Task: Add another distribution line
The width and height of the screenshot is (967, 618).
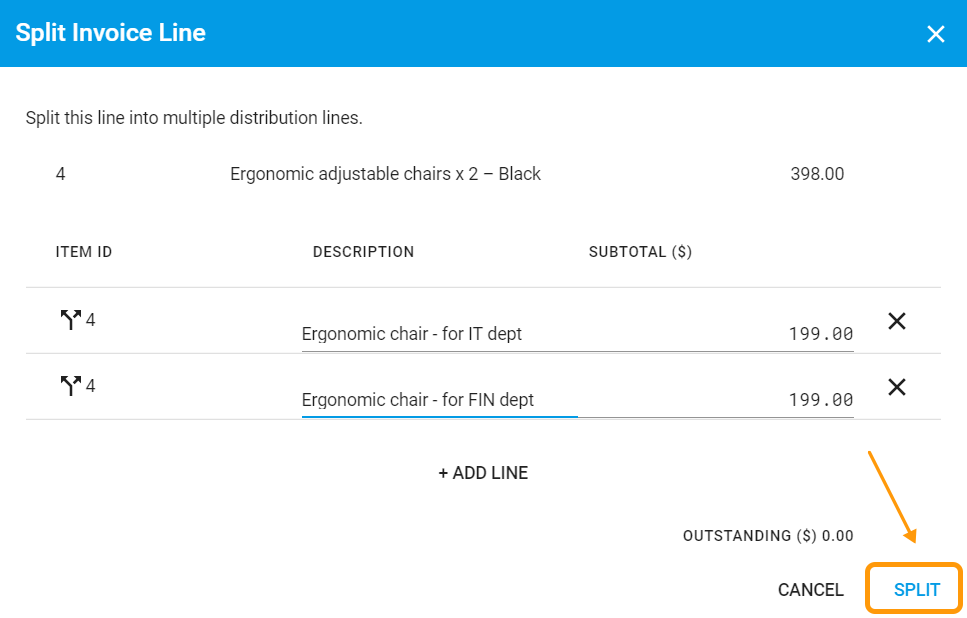Action: point(483,472)
